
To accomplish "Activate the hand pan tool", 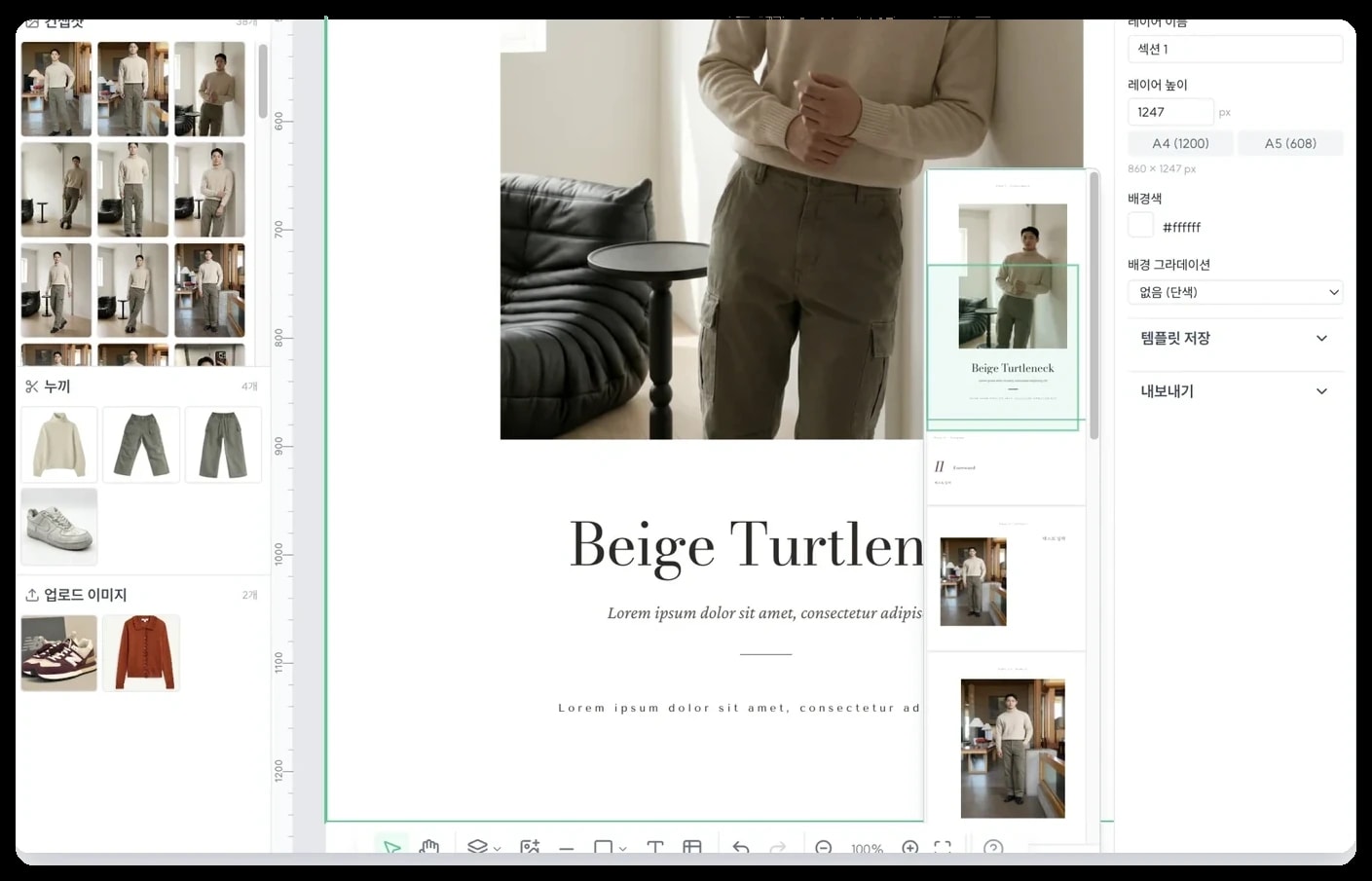I will coord(429,848).
